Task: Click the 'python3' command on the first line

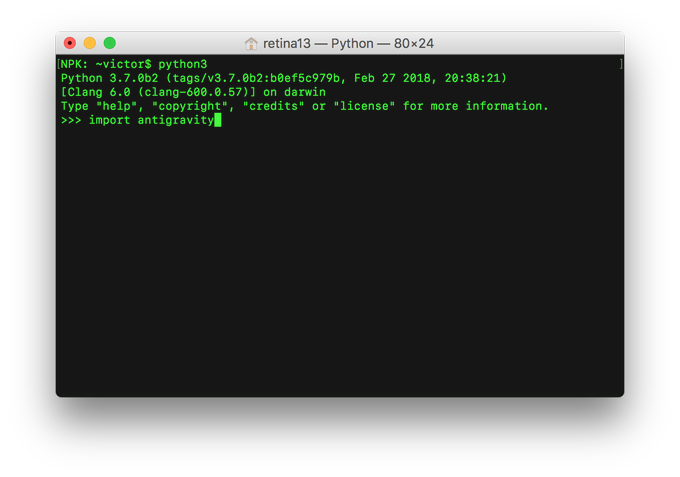Action: (183, 64)
